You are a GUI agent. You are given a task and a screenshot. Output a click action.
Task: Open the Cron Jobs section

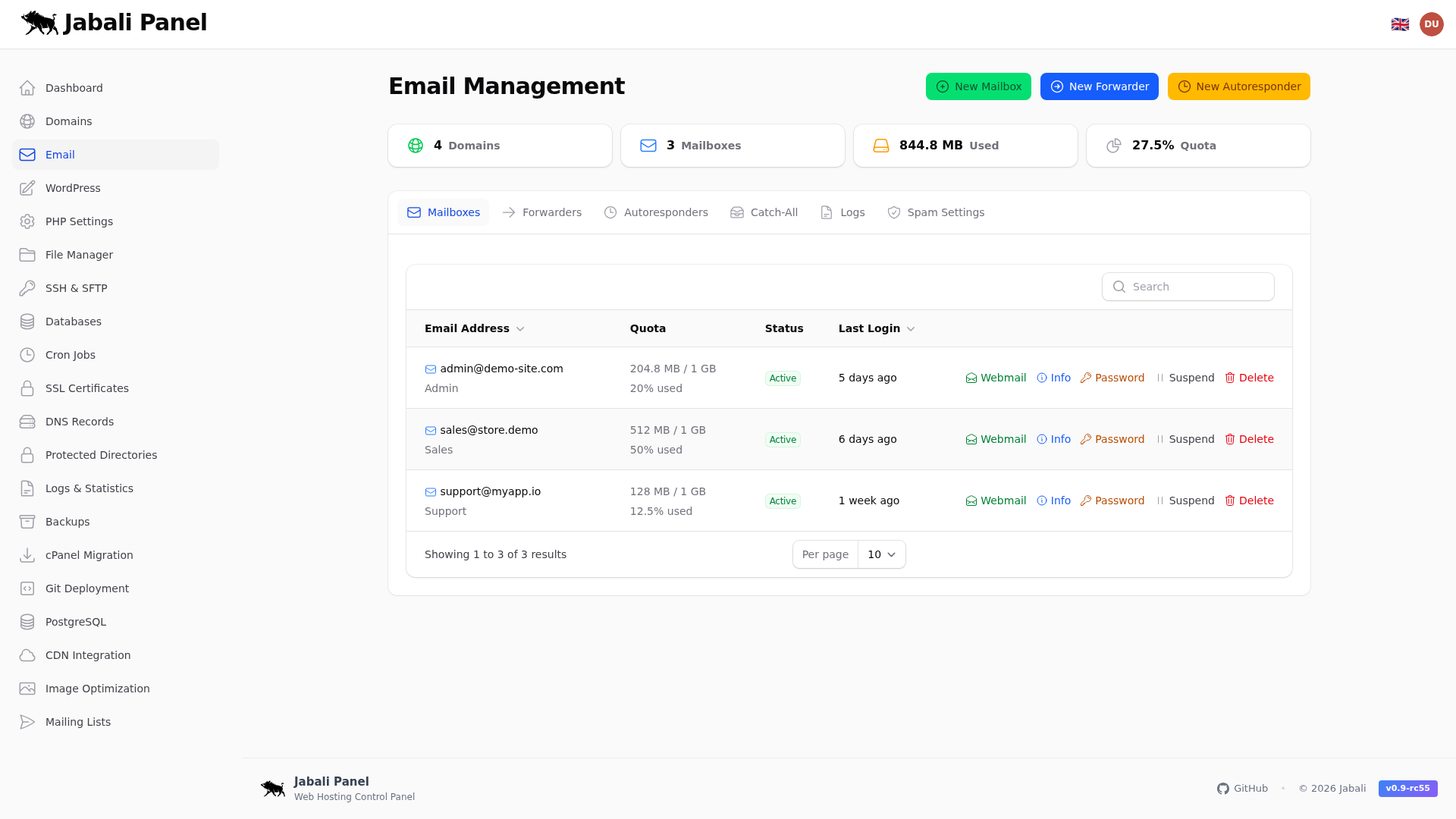(x=70, y=355)
